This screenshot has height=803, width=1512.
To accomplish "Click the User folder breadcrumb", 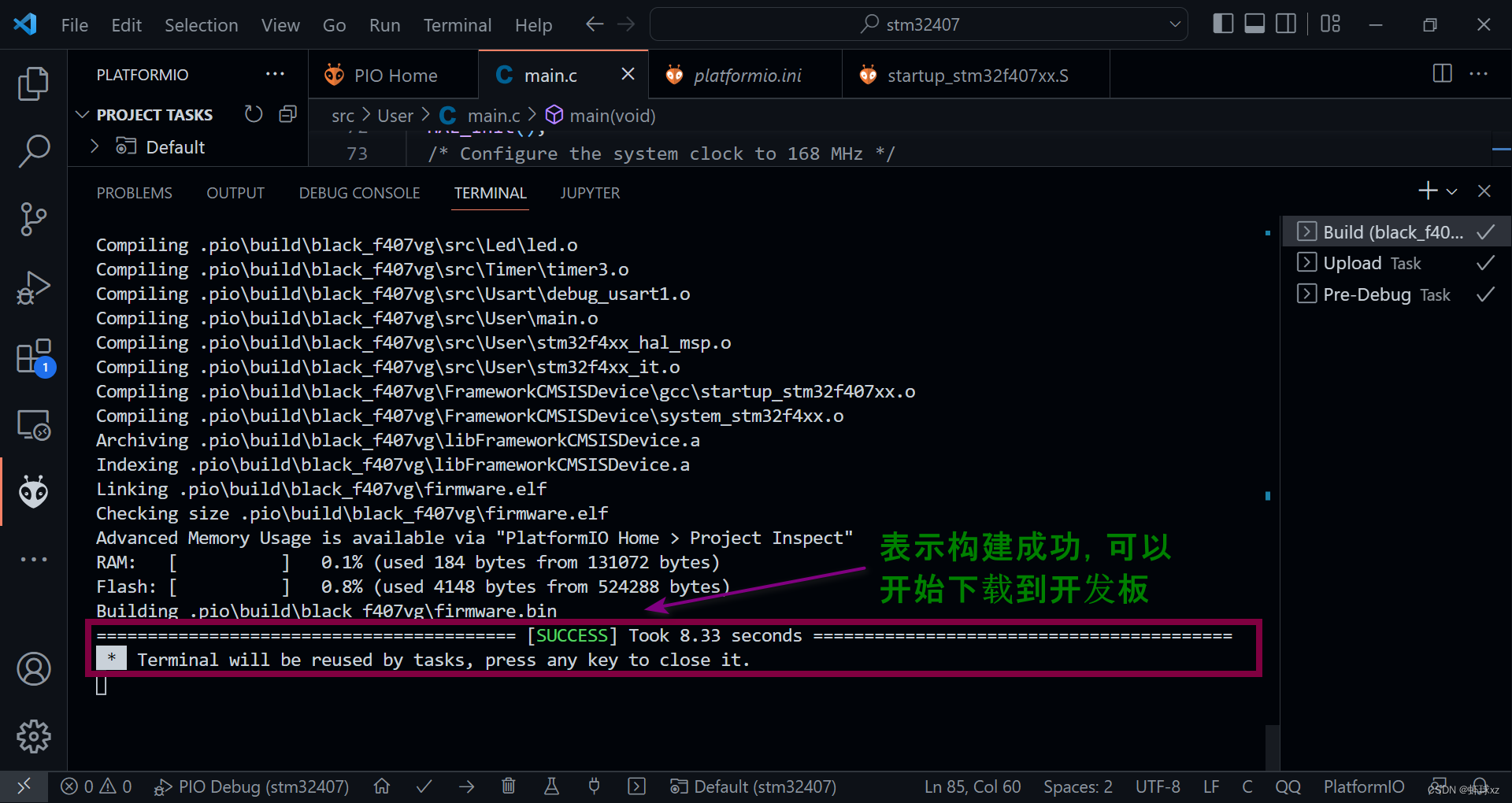I will 395,116.
